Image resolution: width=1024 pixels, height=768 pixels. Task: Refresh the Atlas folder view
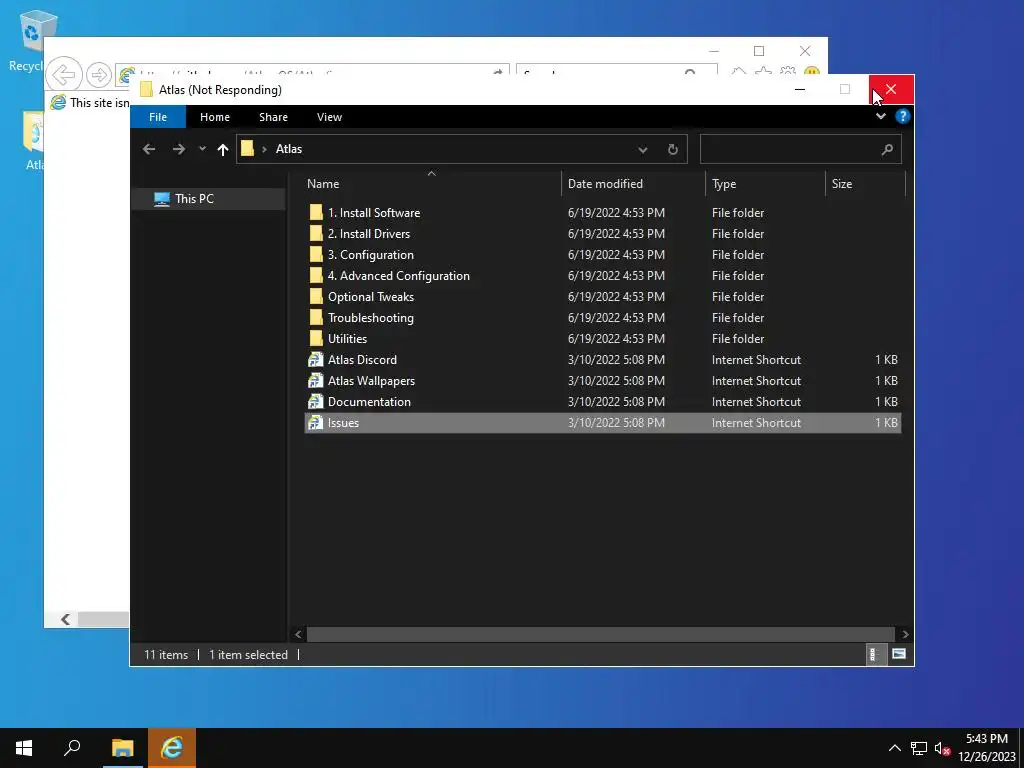click(673, 150)
